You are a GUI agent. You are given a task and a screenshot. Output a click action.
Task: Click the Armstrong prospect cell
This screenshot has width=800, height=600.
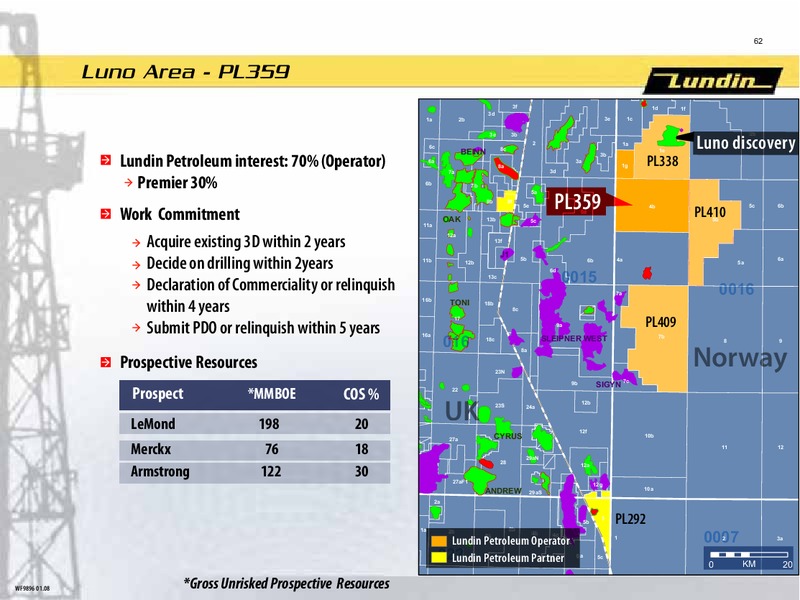160,471
